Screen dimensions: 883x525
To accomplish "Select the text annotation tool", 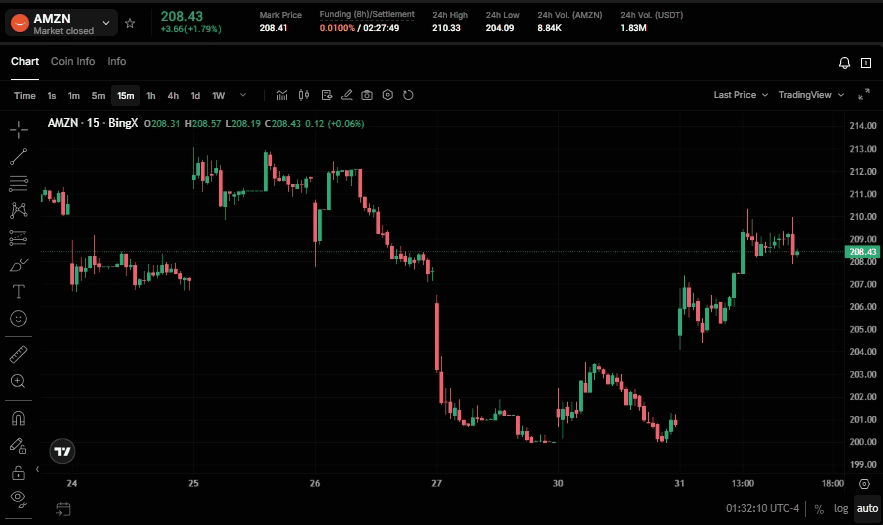I will pos(18,291).
